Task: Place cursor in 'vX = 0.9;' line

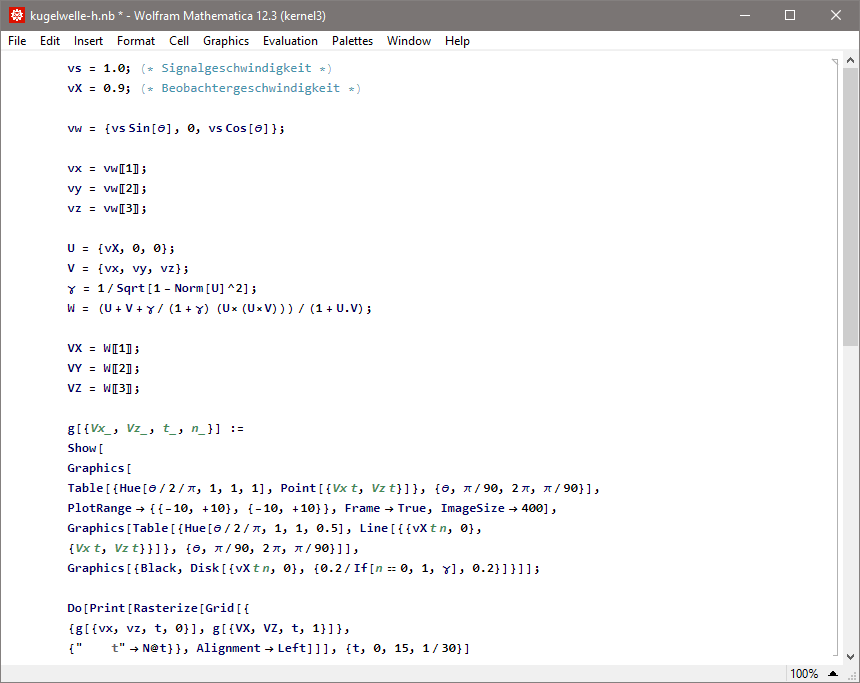Action: coord(99,88)
